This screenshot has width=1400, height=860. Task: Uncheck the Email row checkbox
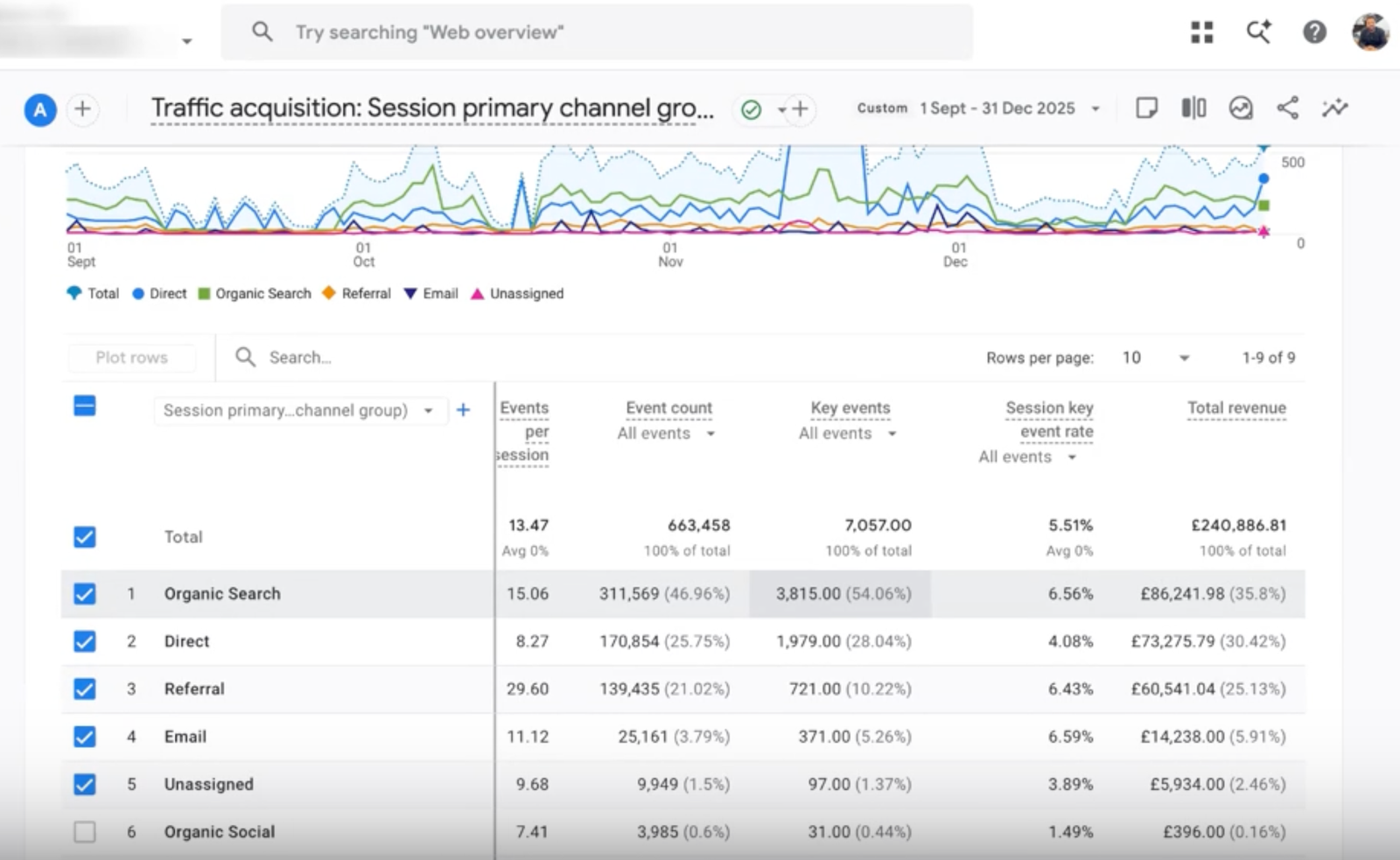(x=85, y=737)
